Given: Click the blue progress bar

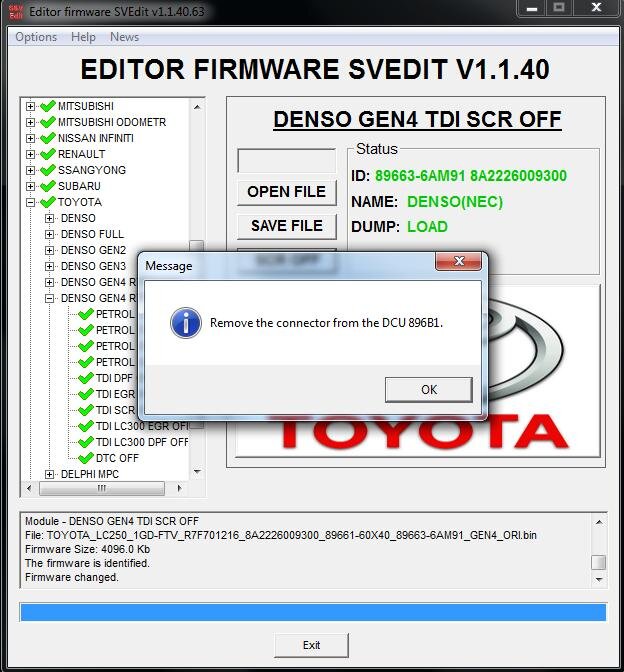Looking at the screenshot, I should [x=313, y=612].
